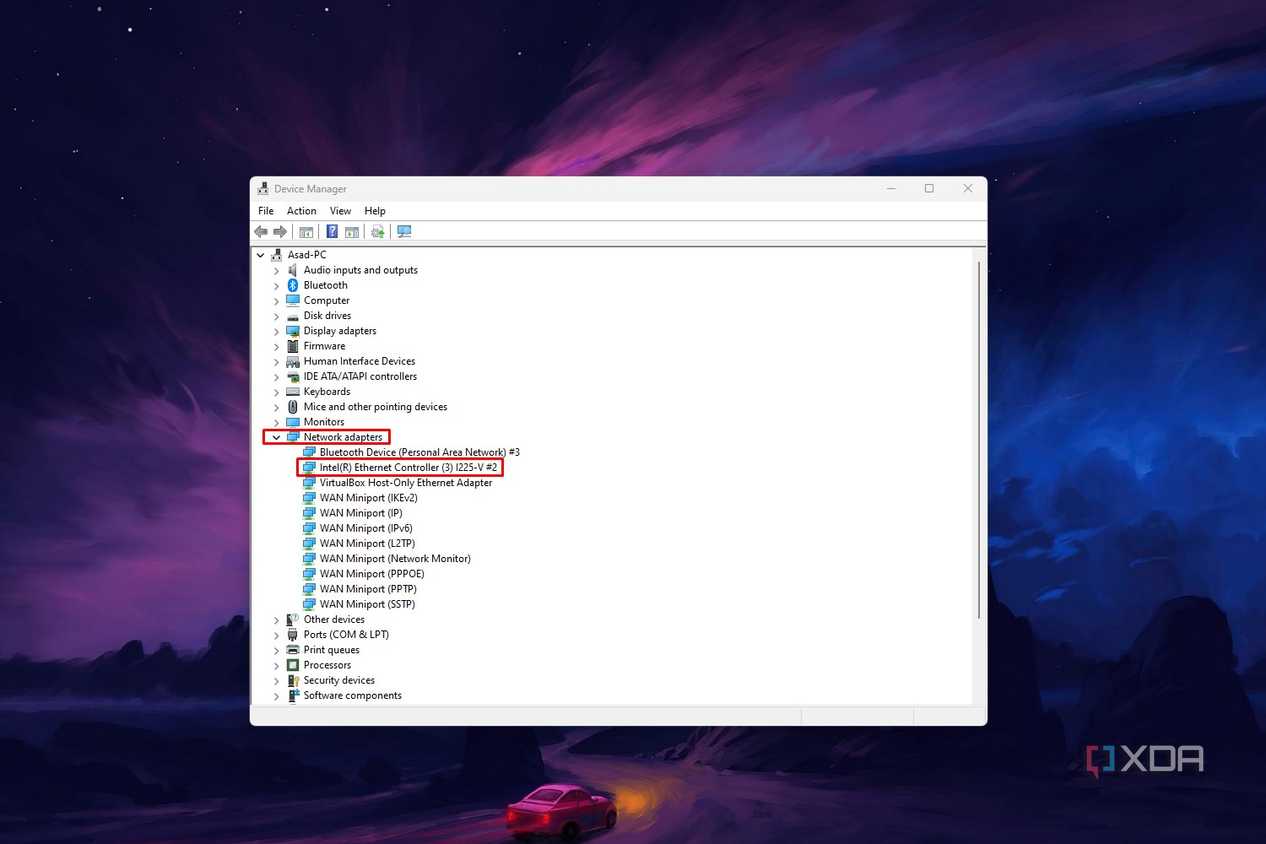Minimize the Device Manager window
Viewport: 1266px width, 844px height.
point(890,188)
